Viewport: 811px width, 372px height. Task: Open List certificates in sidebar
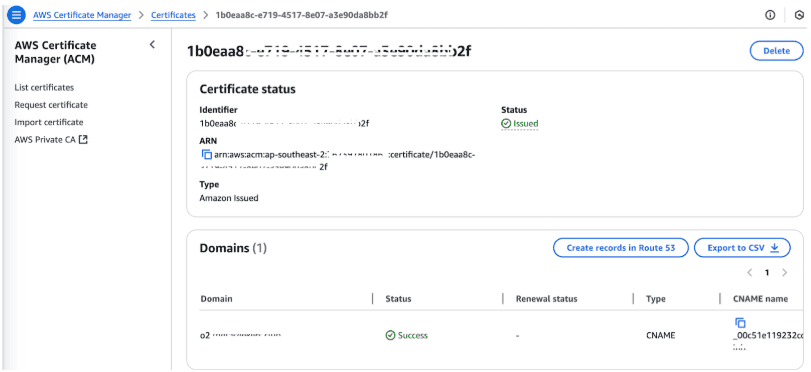[x=44, y=87]
